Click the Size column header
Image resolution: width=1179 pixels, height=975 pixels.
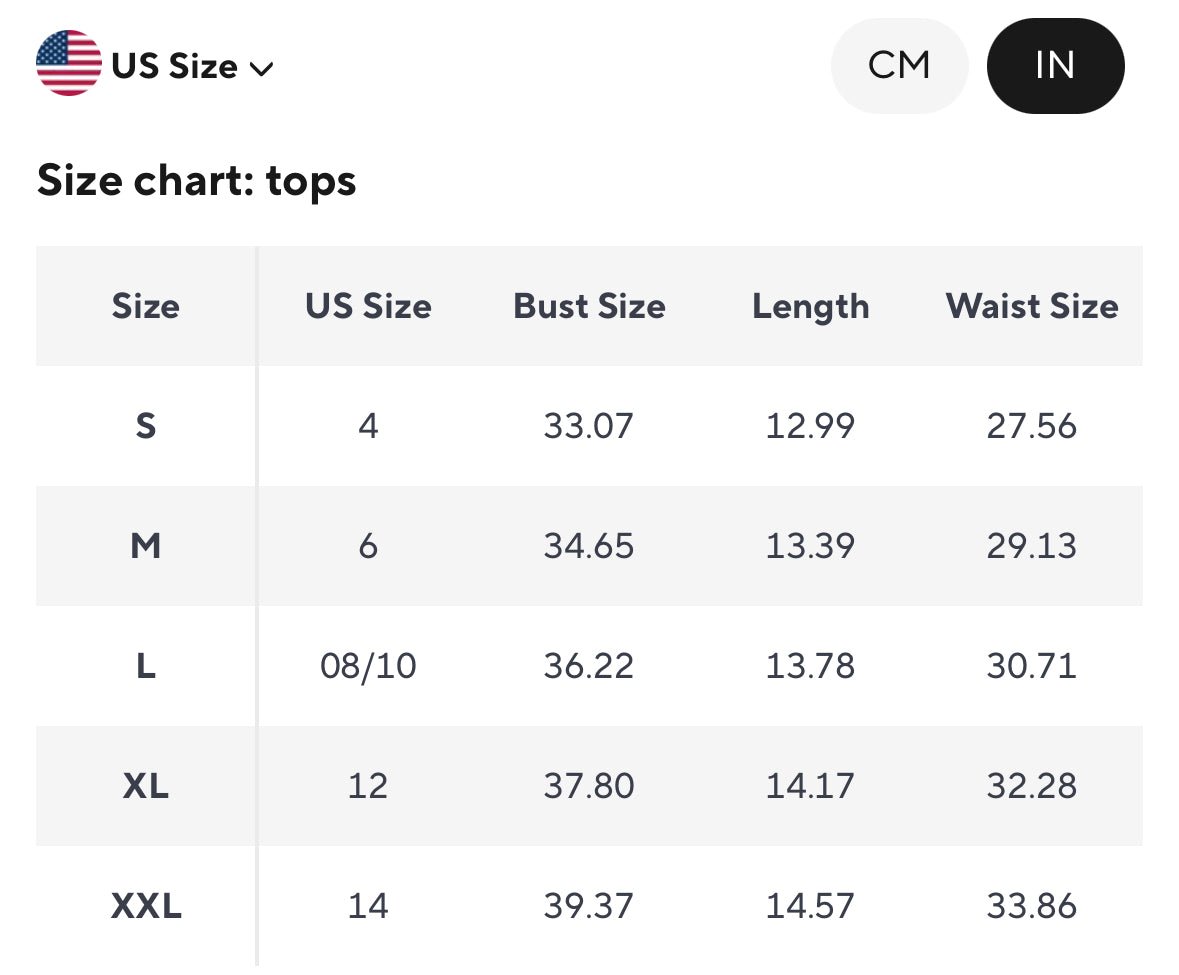pyautogui.click(x=145, y=306)
